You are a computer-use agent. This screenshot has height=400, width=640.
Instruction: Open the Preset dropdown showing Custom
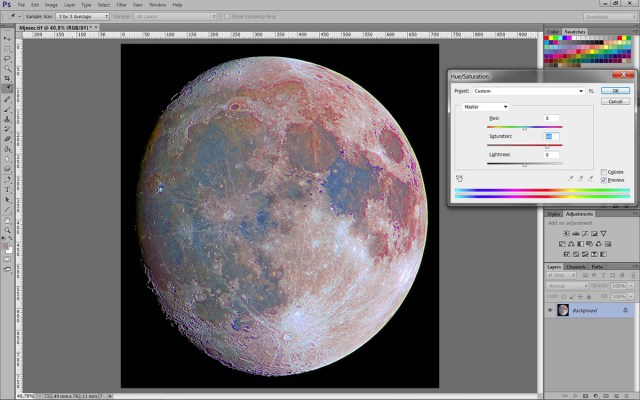click(x=530, y=91)
